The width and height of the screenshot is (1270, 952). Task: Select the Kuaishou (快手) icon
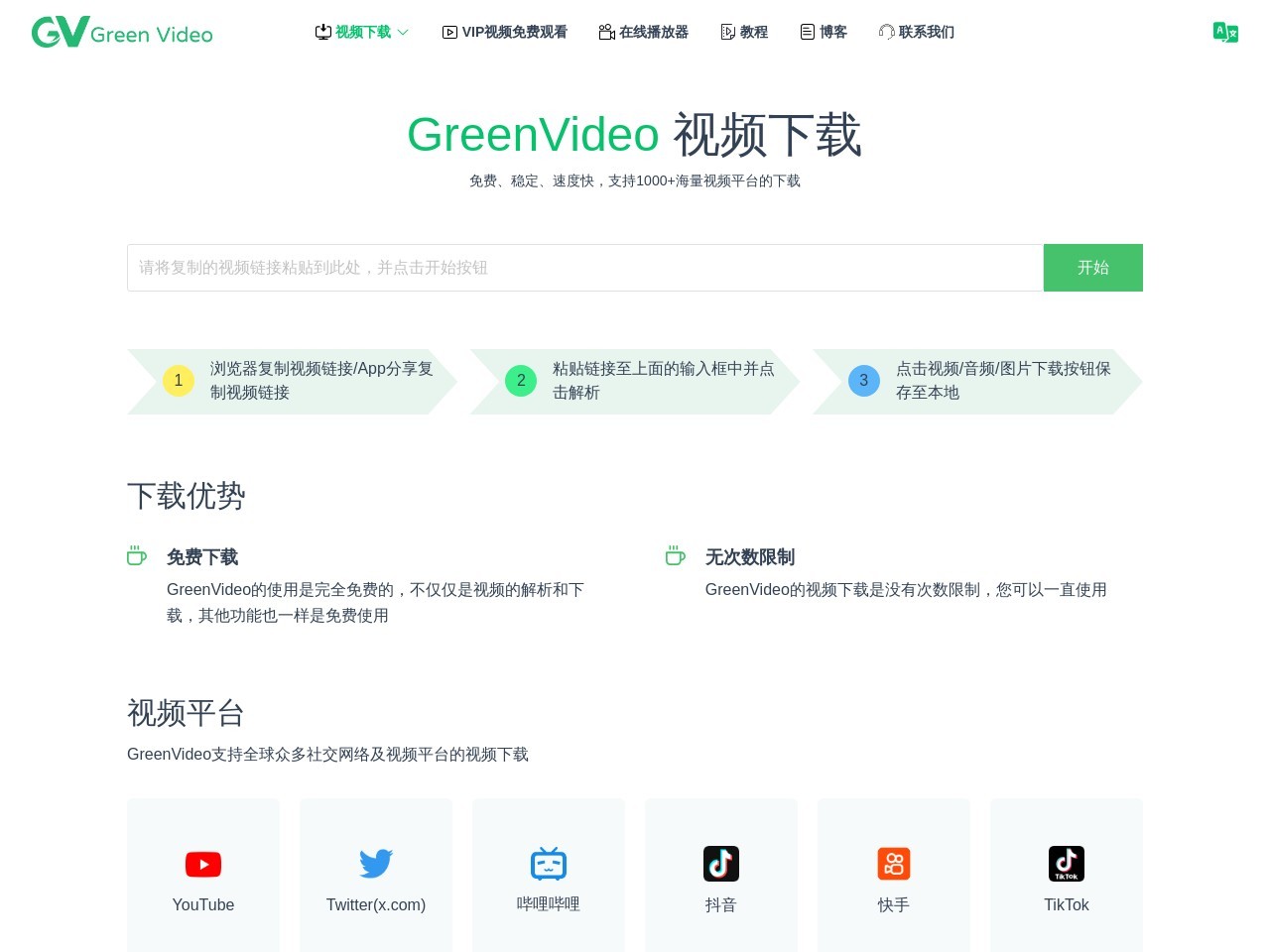click(894, 864)
